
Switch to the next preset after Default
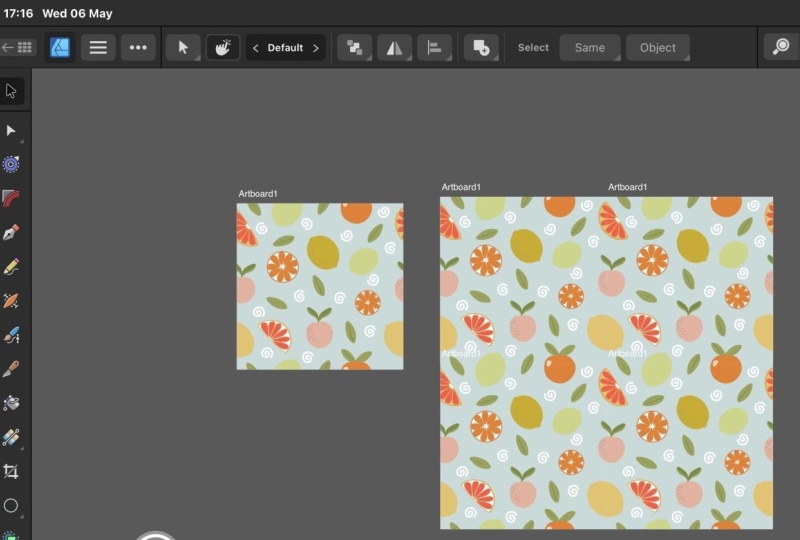coord(316,47)
